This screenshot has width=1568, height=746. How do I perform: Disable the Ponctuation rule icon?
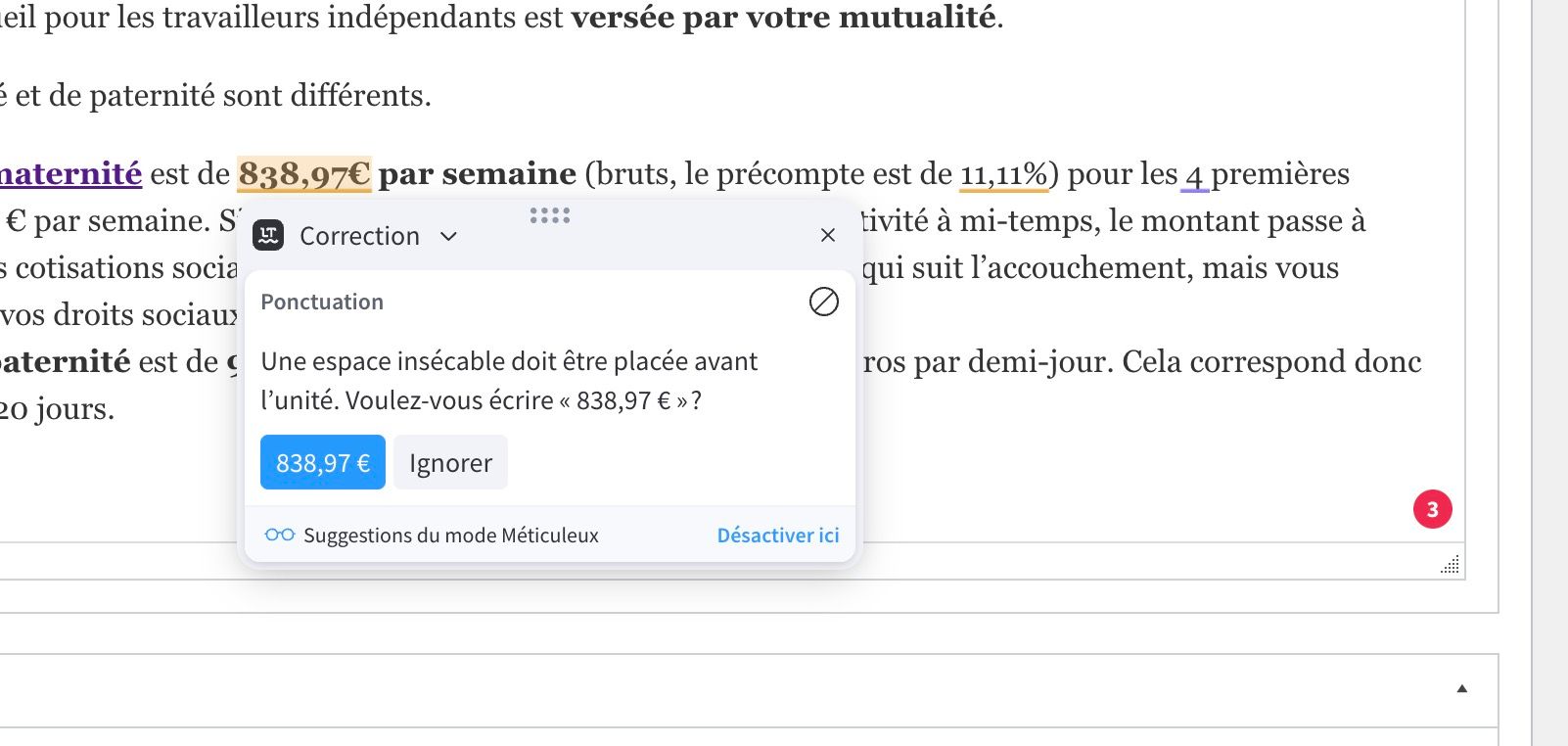tap(824, 302)
